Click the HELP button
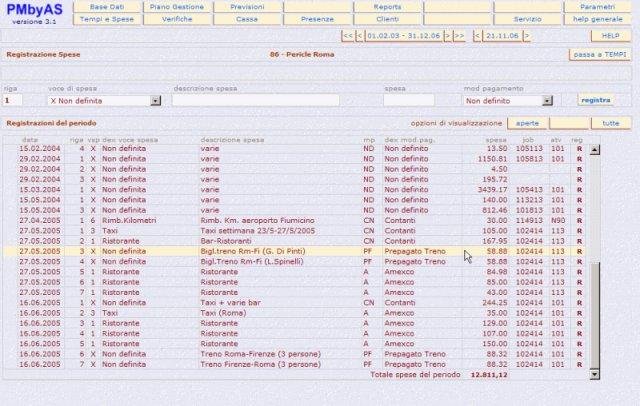This screenshot has height=406, width=640. click(611, 36)
